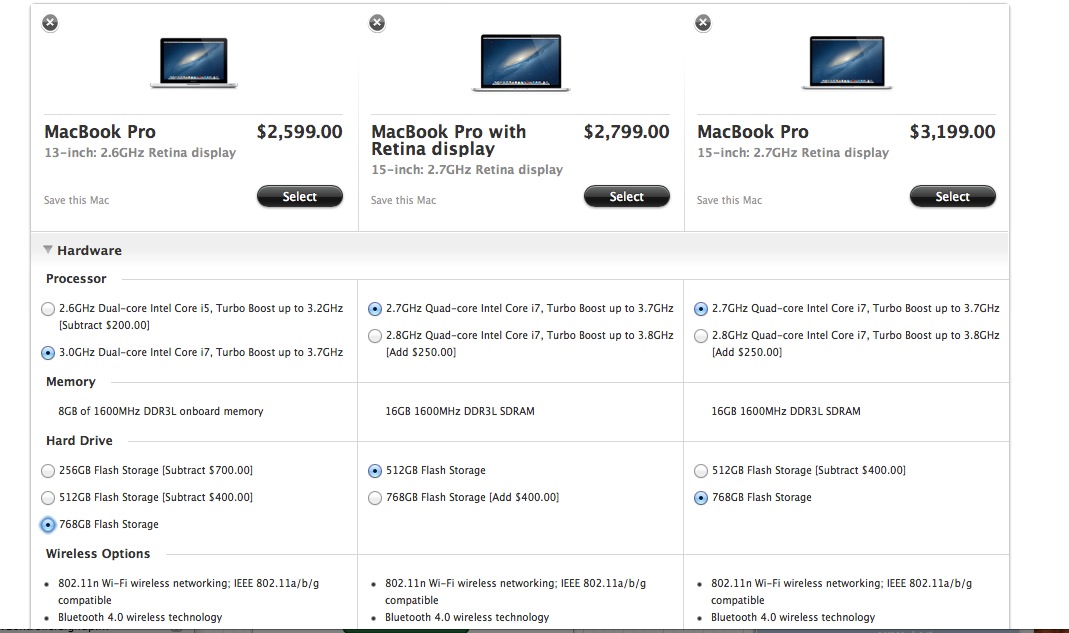Image resolution: width=1069 pixels, height=633 pixels.
Task: Click the $2,799.00 MacBook Pro laptop image
Action: (x=521, y=63)
